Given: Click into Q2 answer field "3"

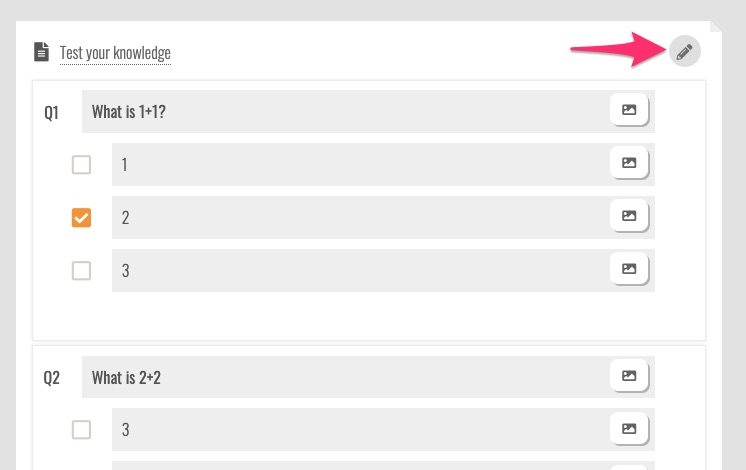Looking at the screenshot, I should tap(355, 430).
